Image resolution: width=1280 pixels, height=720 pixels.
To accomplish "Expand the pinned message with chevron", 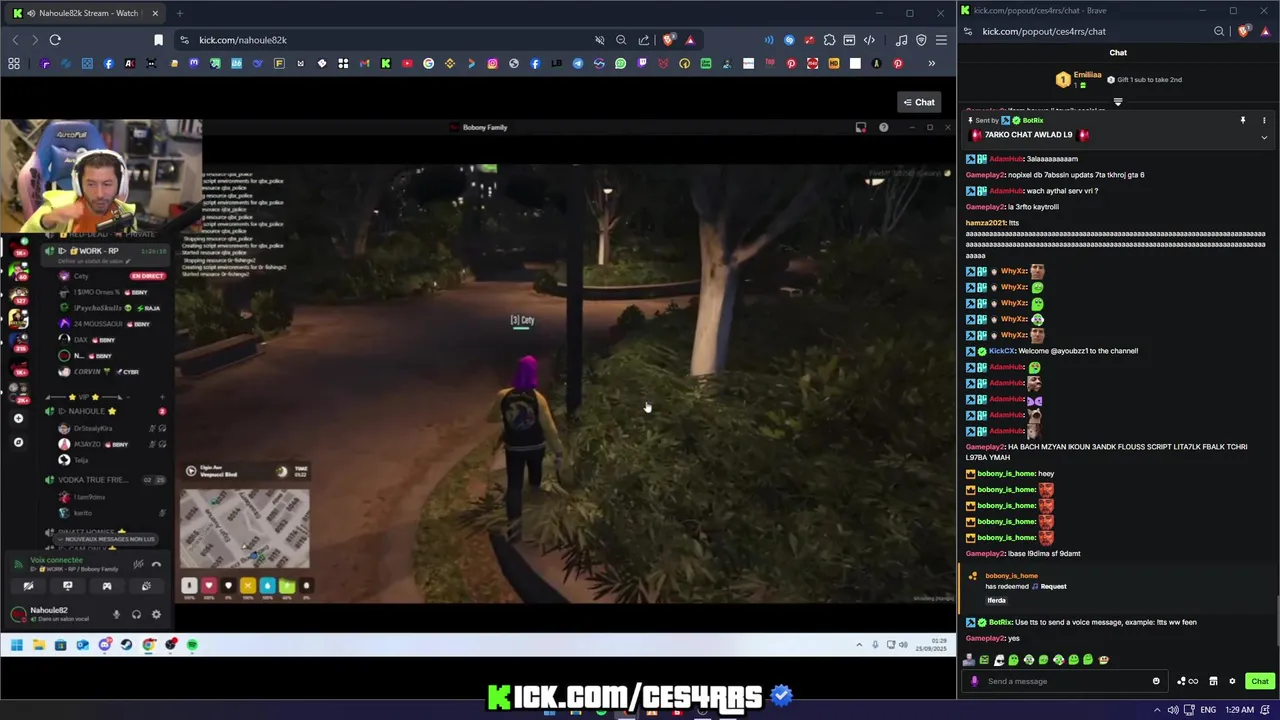I will (x=1264, y=137).
